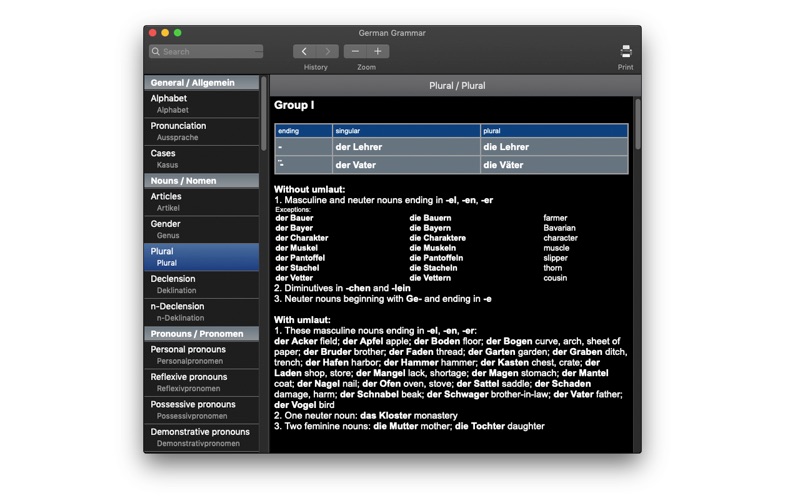
Task: Zoom out with the minus button
Action: tap(355, 52)
